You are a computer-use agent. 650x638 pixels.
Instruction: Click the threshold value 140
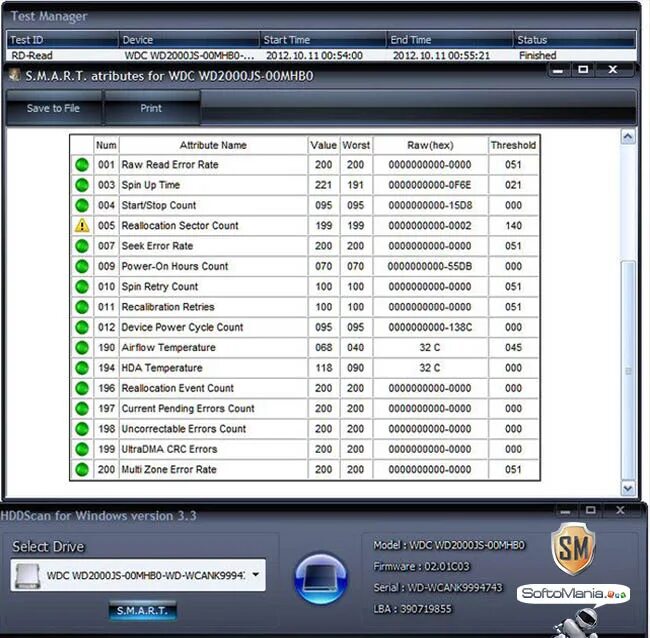pyautogui.click(x=513, y=226)
